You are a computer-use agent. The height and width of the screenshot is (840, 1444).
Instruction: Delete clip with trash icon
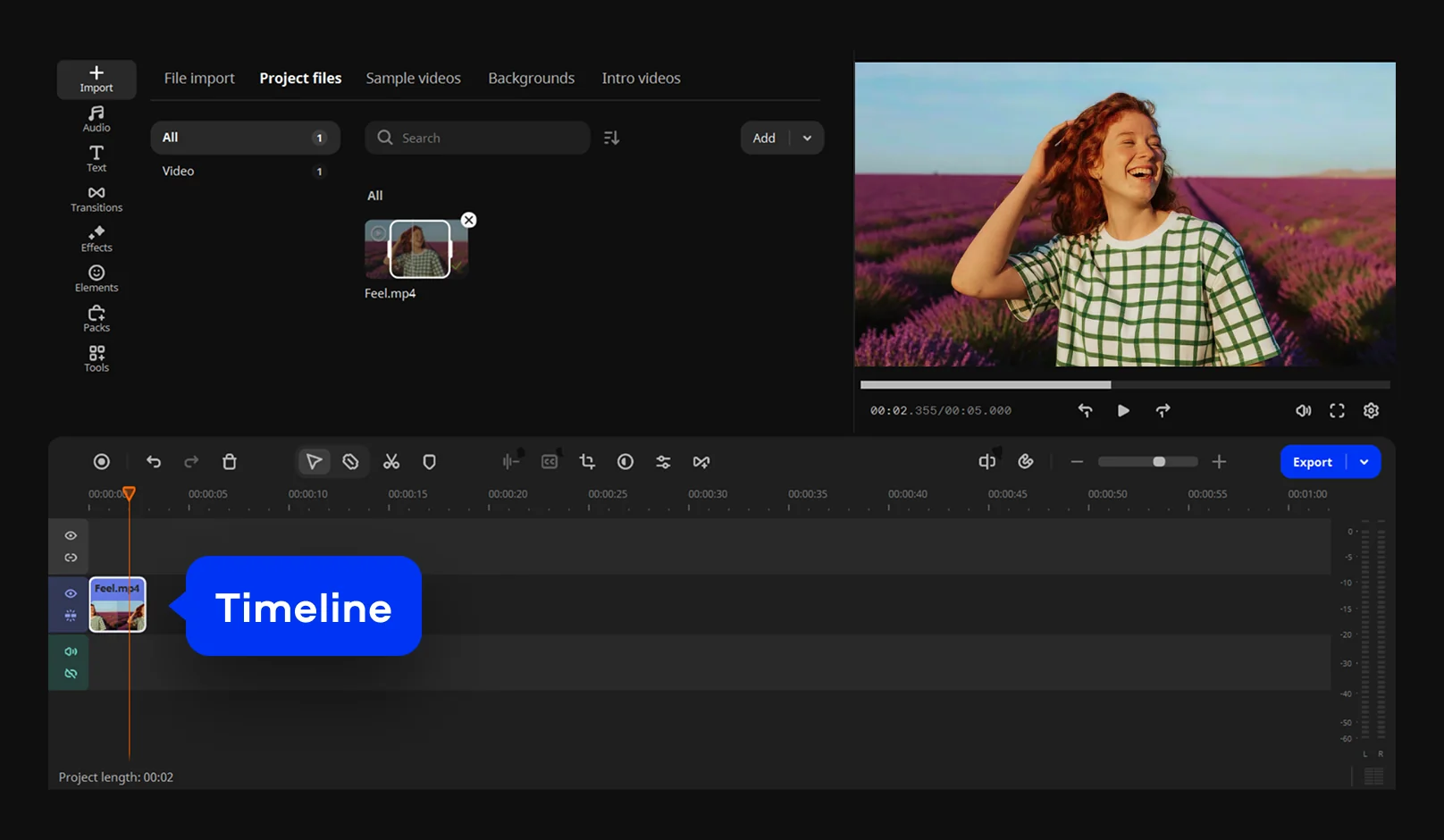coord(230,462)
